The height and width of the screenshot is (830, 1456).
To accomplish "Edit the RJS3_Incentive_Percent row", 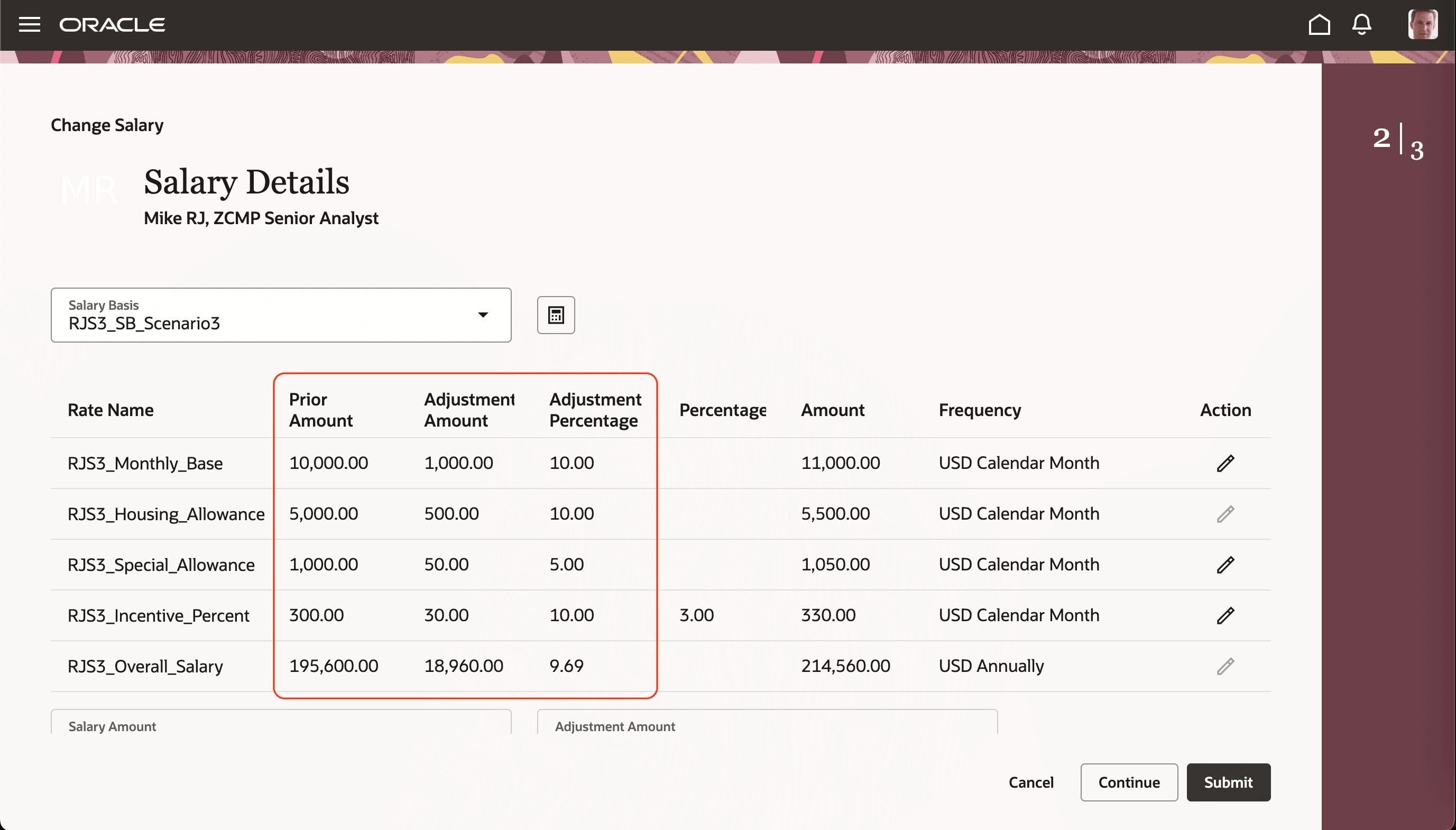I will [1225, 615].
